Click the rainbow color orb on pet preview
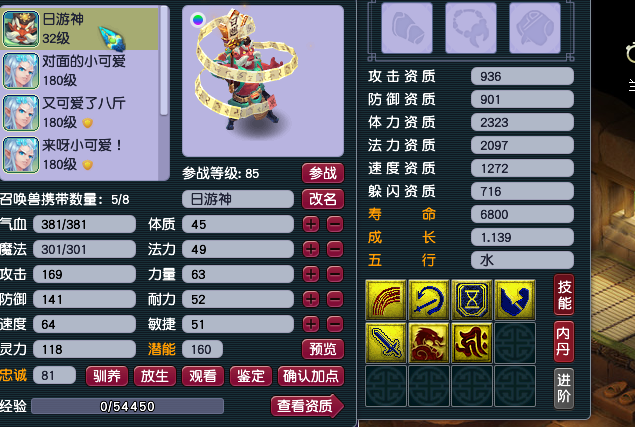635x427 pixels. [x=198, y=19]
